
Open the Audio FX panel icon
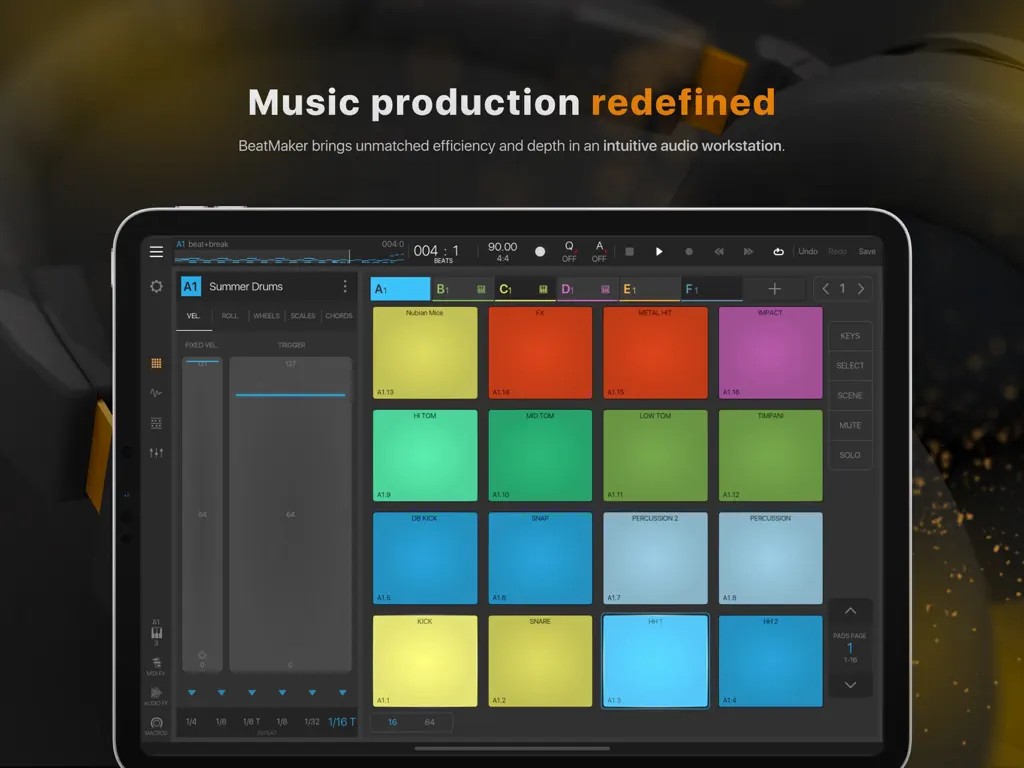156,694
